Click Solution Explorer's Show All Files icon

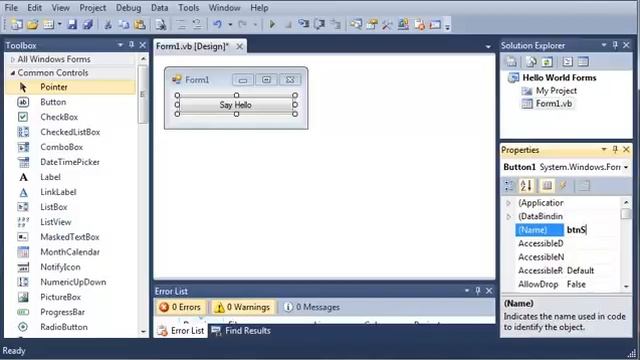pos(531,62)
